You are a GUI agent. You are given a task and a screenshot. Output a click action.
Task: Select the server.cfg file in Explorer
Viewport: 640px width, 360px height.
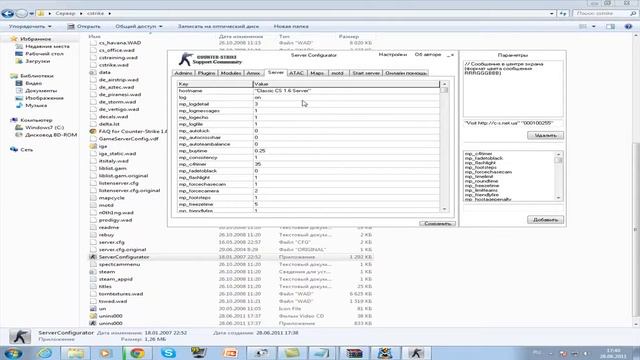(x=111, y=242)
